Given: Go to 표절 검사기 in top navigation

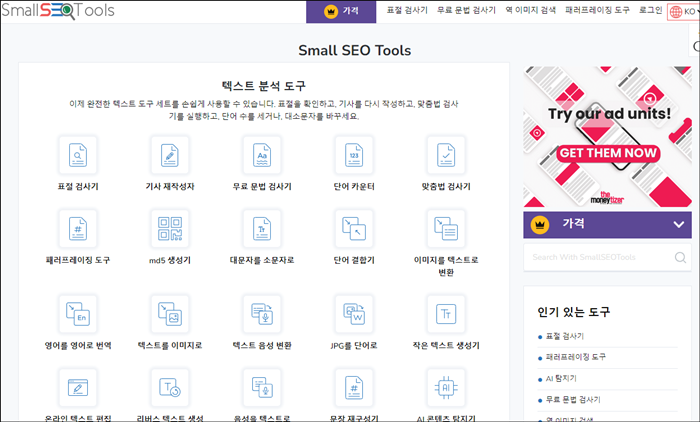Looking at the screenshot, I should pyautogui.click(x=407, y=10).
